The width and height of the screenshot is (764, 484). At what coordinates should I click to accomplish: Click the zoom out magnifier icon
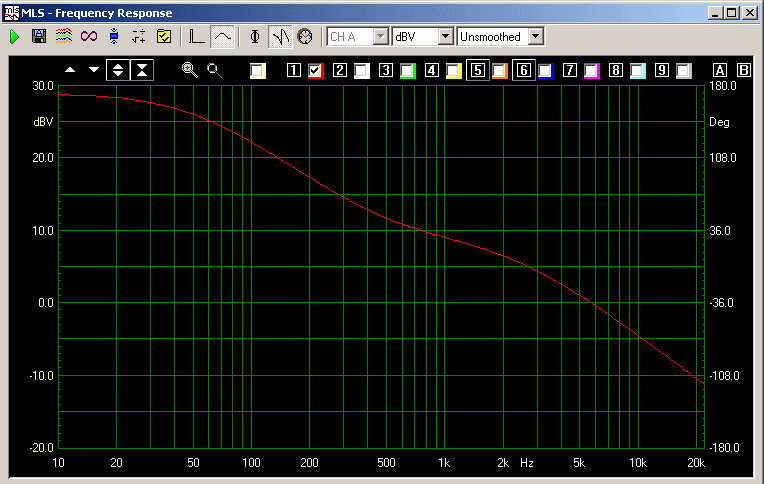214,70
